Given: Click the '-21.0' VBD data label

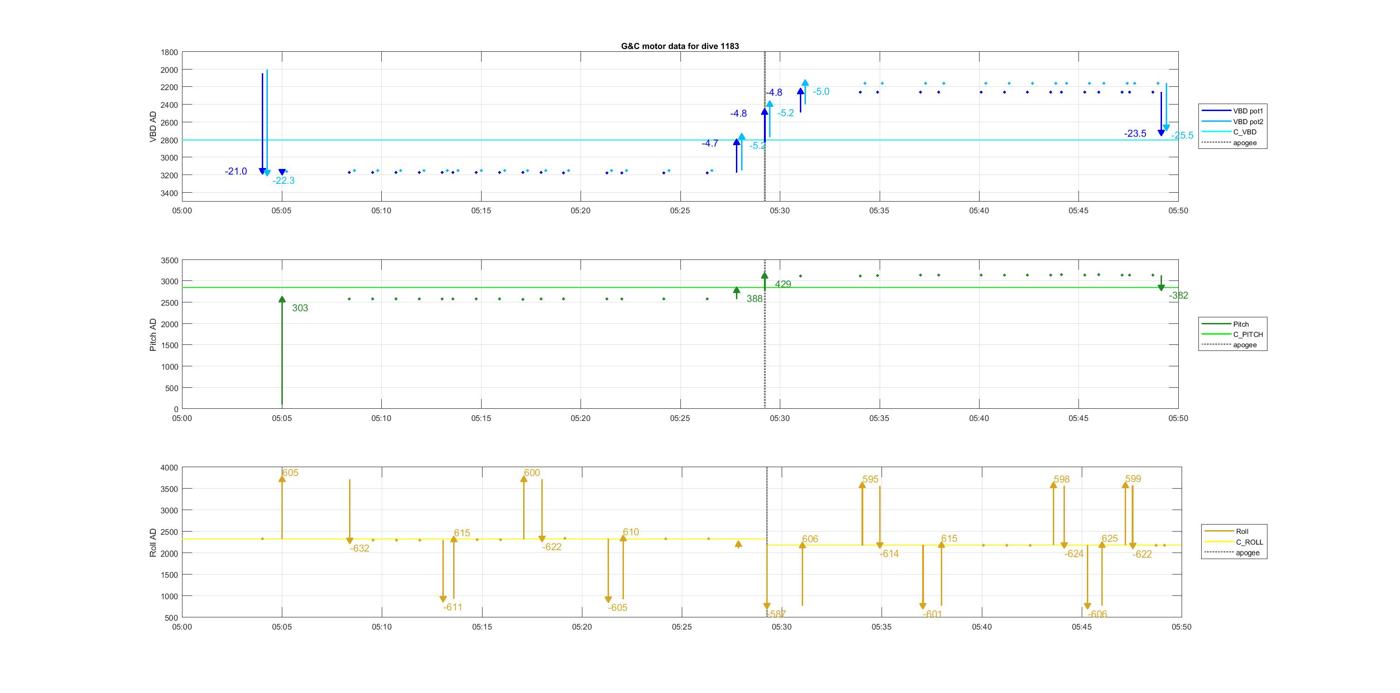Looking at the screenshot, I should 236,172.
